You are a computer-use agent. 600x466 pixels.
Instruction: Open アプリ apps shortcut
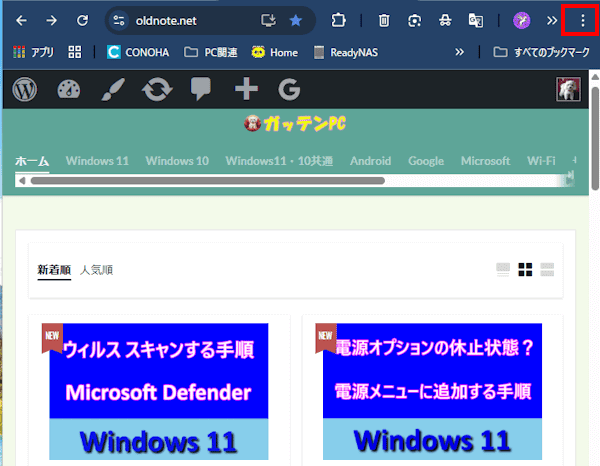click(33, 52)
